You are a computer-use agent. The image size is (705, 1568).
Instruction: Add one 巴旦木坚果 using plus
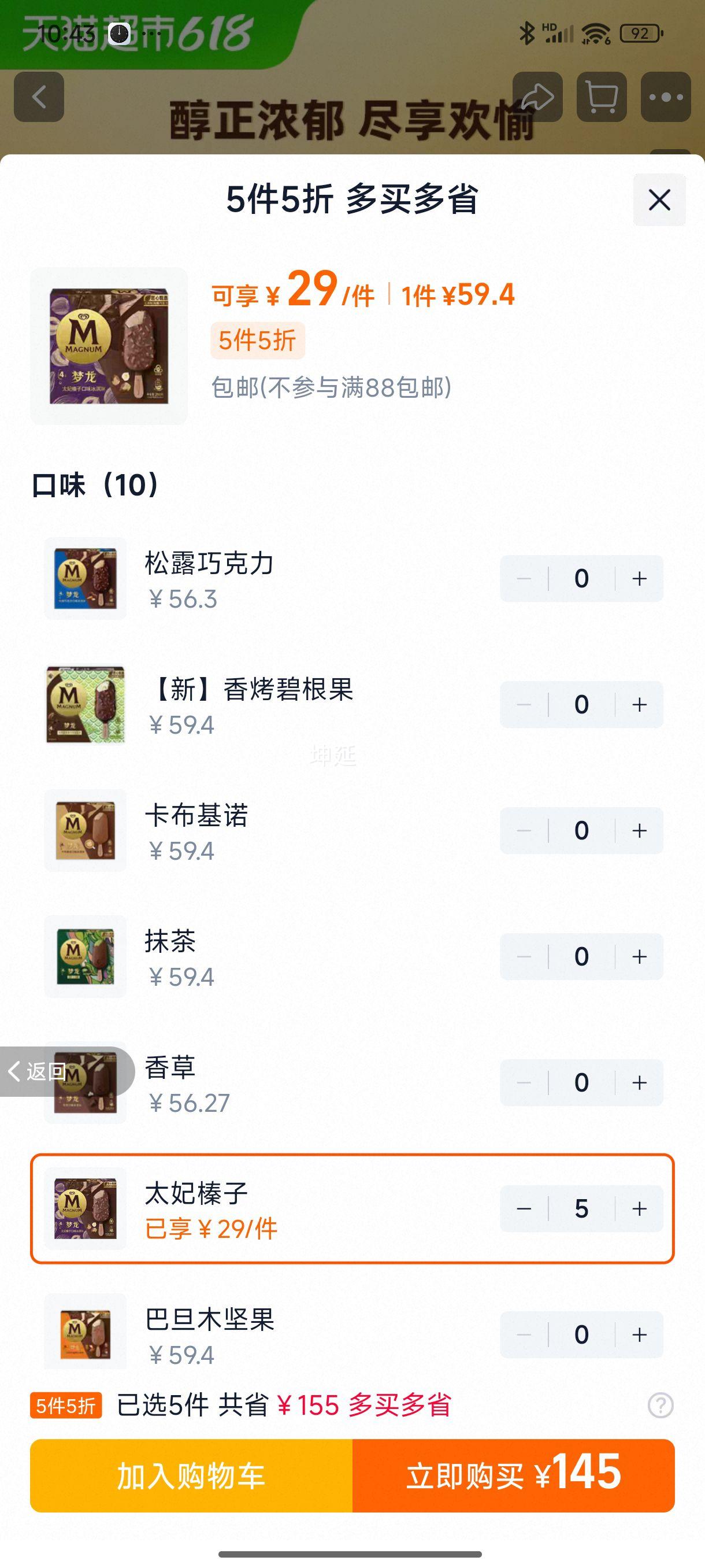[x=639, y=1334]
